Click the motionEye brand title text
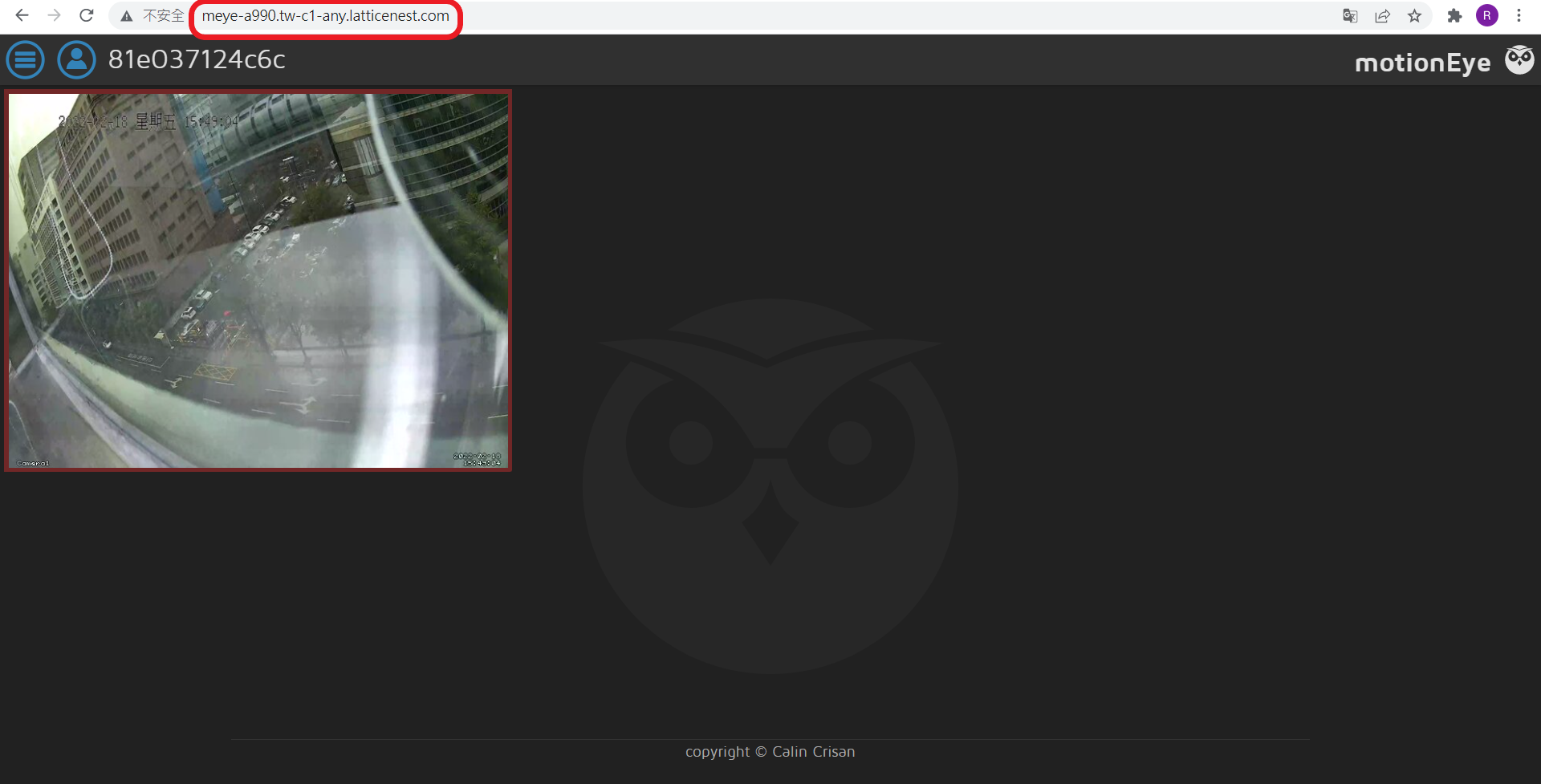The height and width of the screenshot is (784, 1541). [1422, 63]
